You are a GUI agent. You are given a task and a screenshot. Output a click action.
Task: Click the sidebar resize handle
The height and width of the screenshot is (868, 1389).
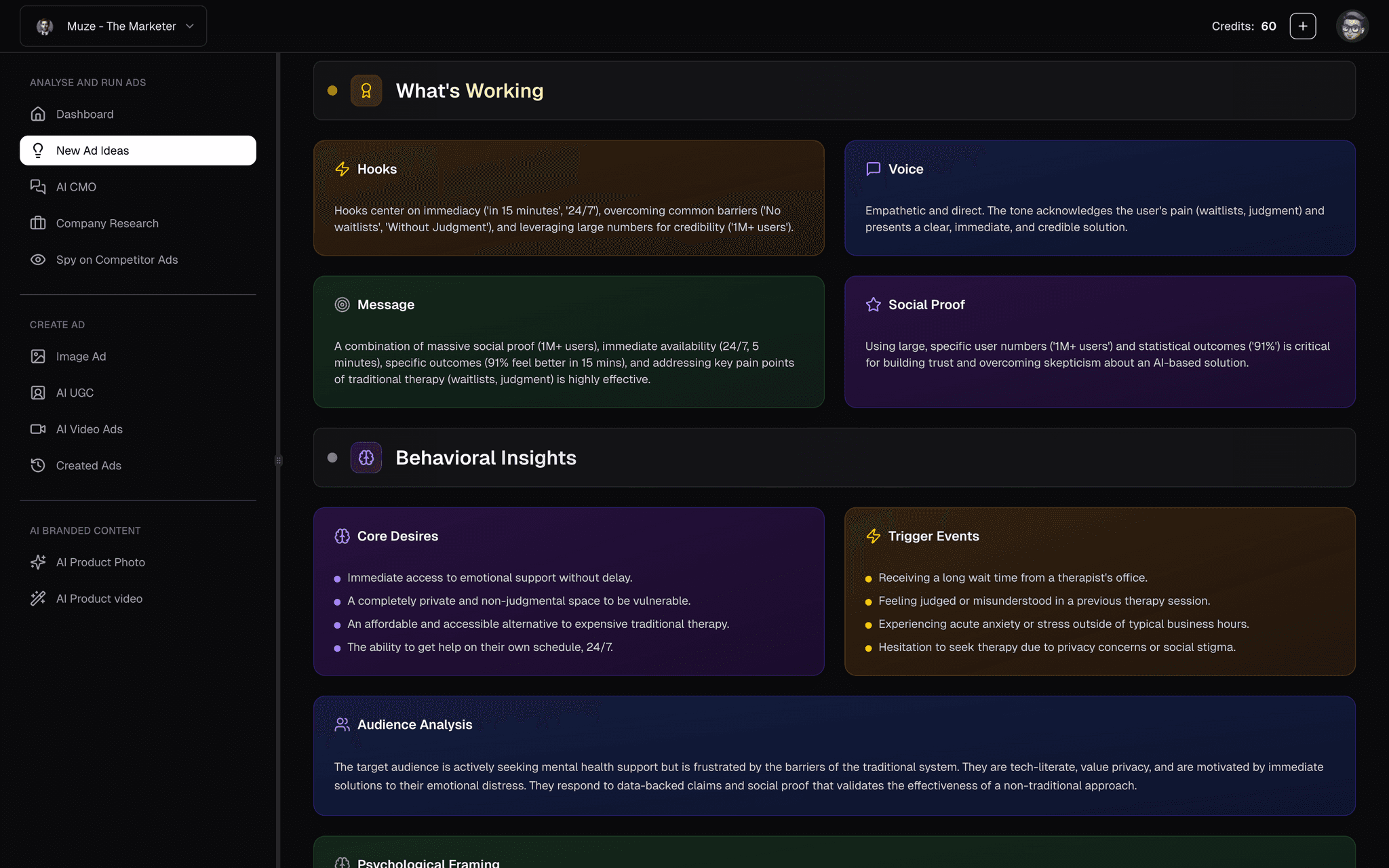pyautogui.click(x=278, y=460)
